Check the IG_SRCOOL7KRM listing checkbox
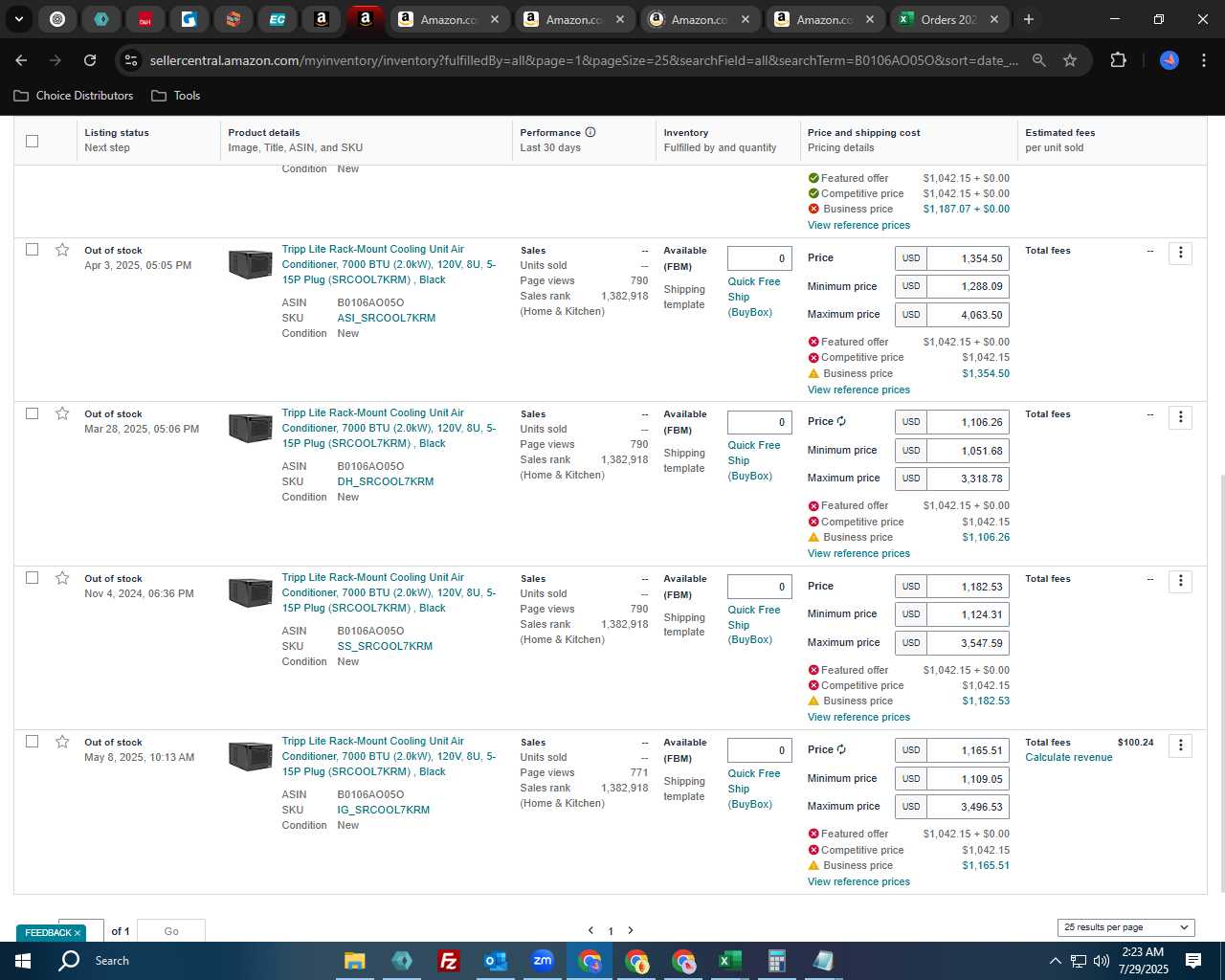1225x980 pixels. click(x=32, y=741)
